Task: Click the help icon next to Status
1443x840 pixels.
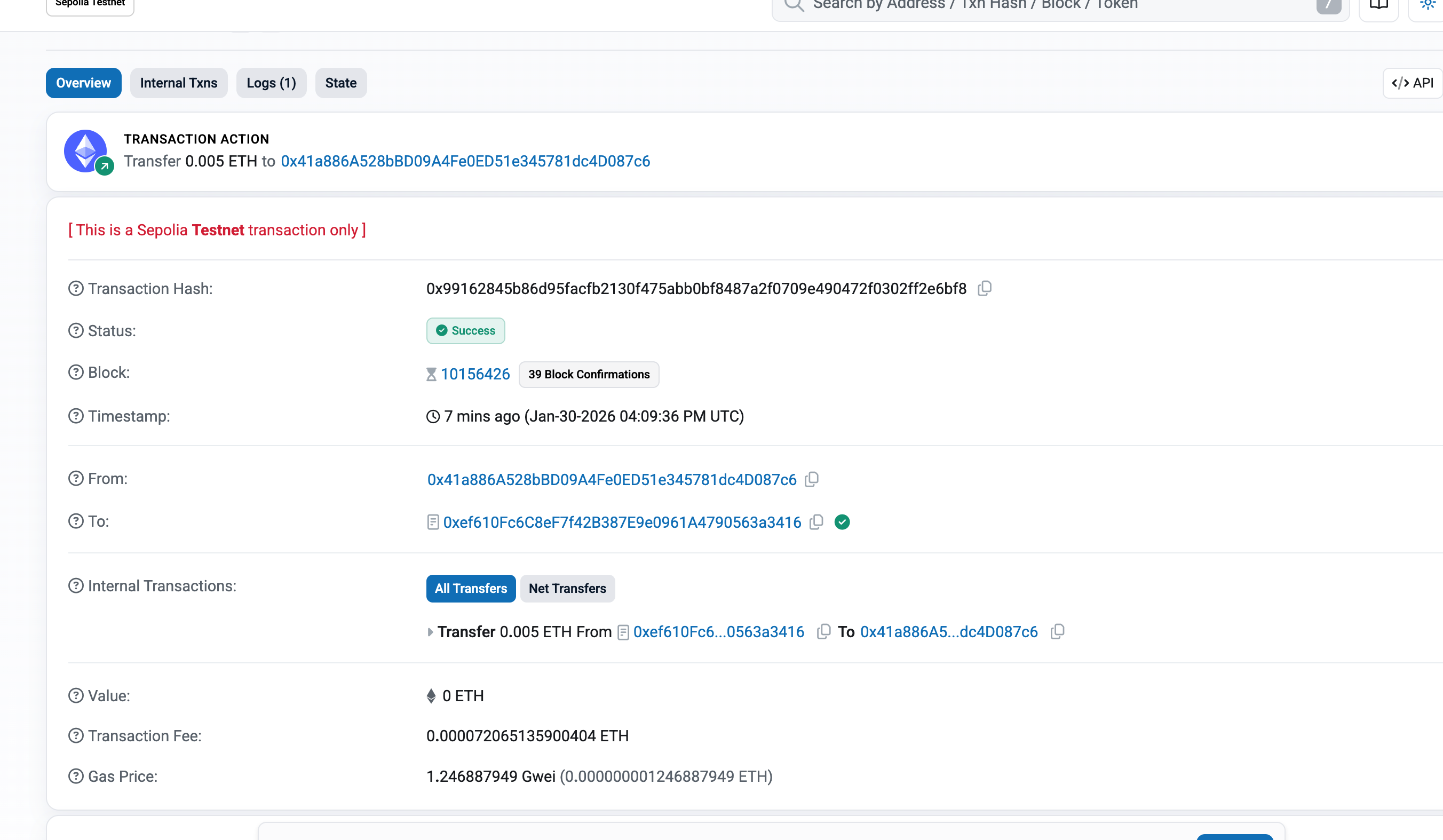Action: [76, 331]
